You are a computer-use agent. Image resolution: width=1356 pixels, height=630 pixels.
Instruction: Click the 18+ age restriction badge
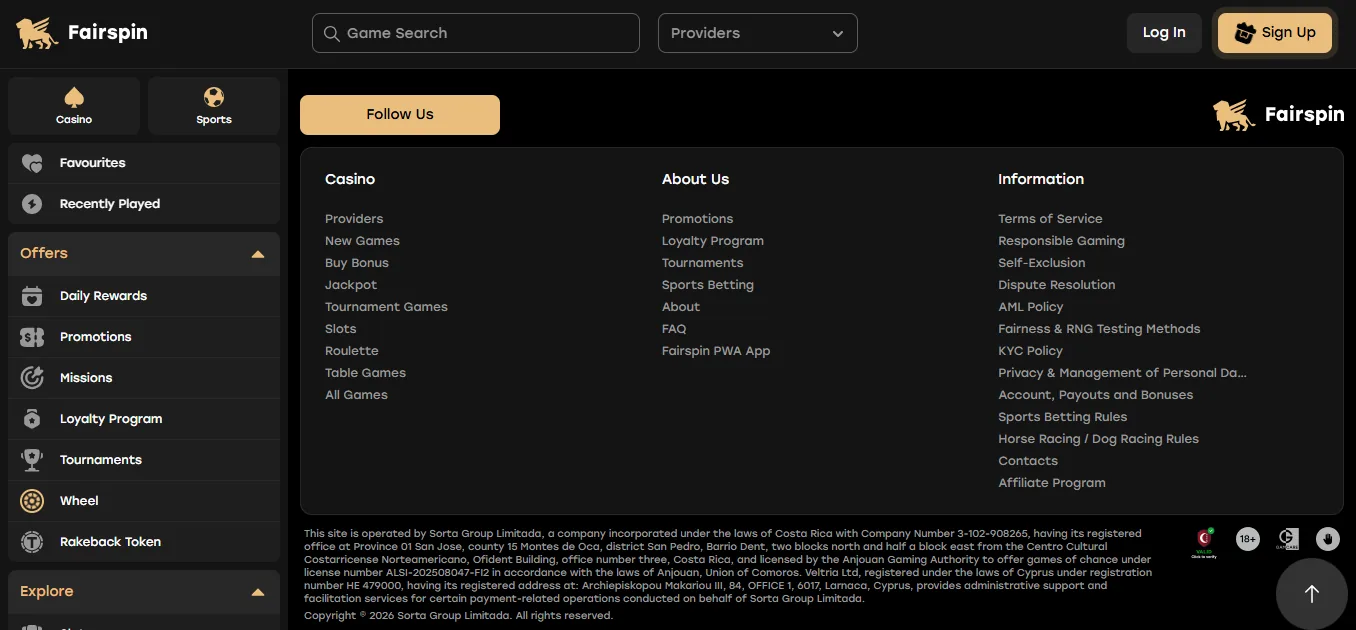pyautogui.click(x=1247, y=539)
